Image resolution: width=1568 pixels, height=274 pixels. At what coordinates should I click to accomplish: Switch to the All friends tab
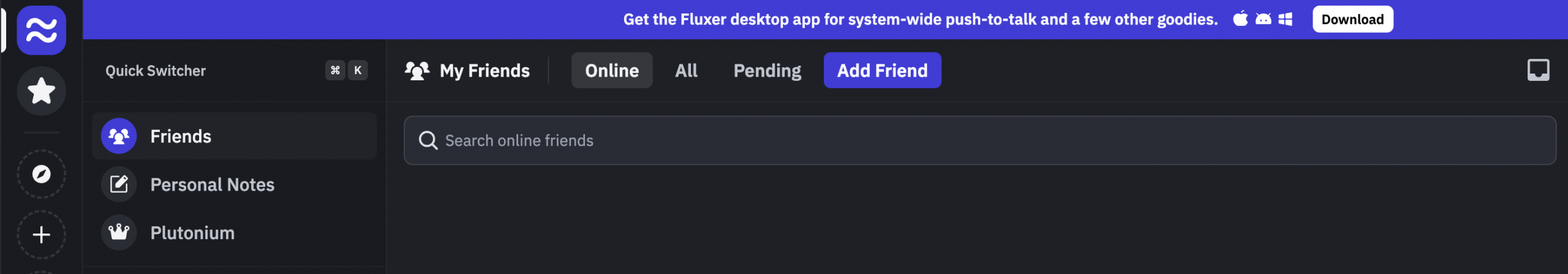click(x=686, y=70)
